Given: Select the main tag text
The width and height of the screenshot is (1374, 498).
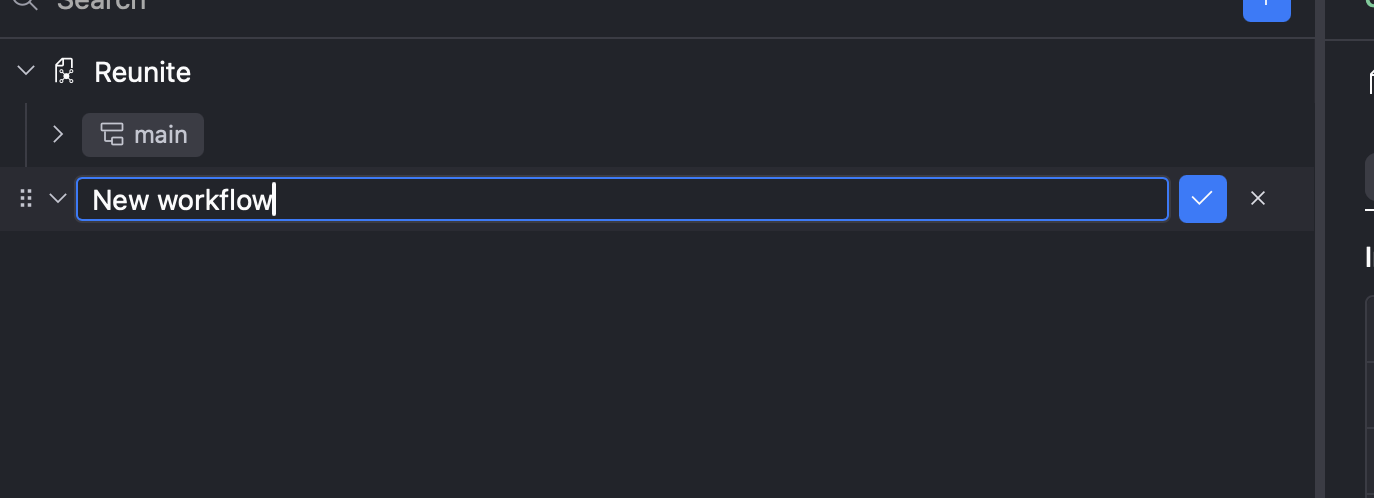Looking at the screenshot, I should click(161, 134).
